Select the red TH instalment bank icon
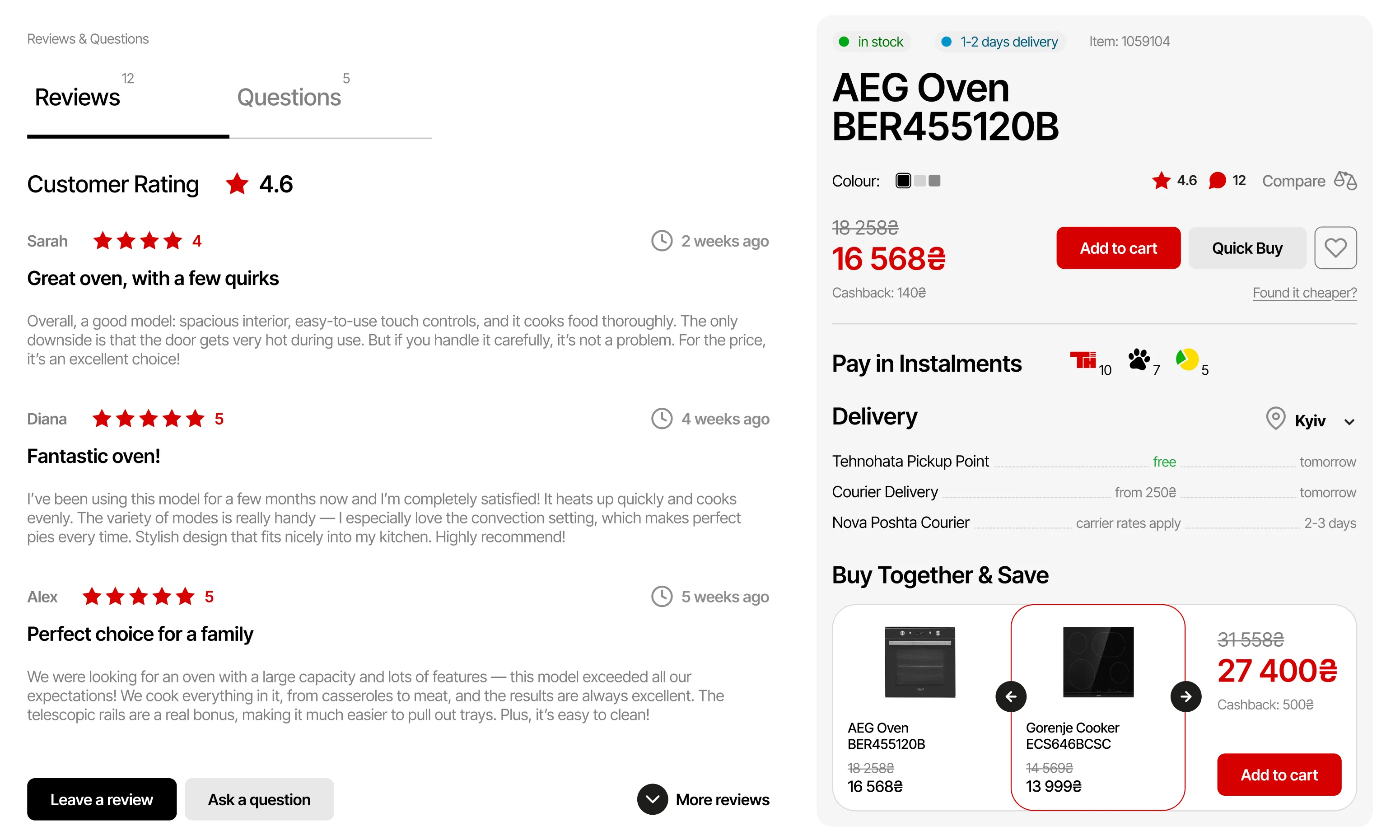 pyautogui.click(x=1083, y=360)
